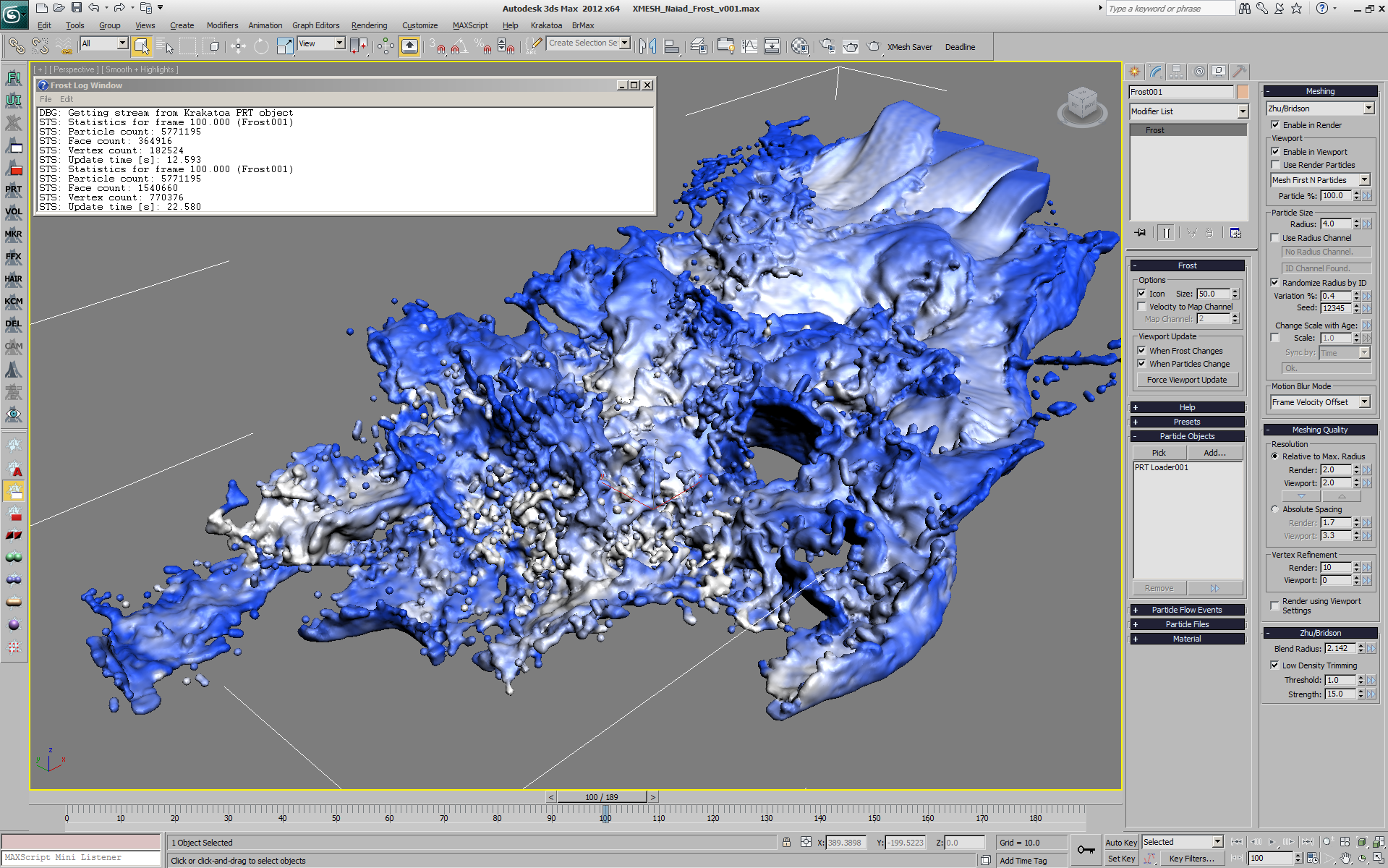Switch to the Utilities hammer panel icon
Screen dimensions: 1388x868
[x=1238, y=71]
